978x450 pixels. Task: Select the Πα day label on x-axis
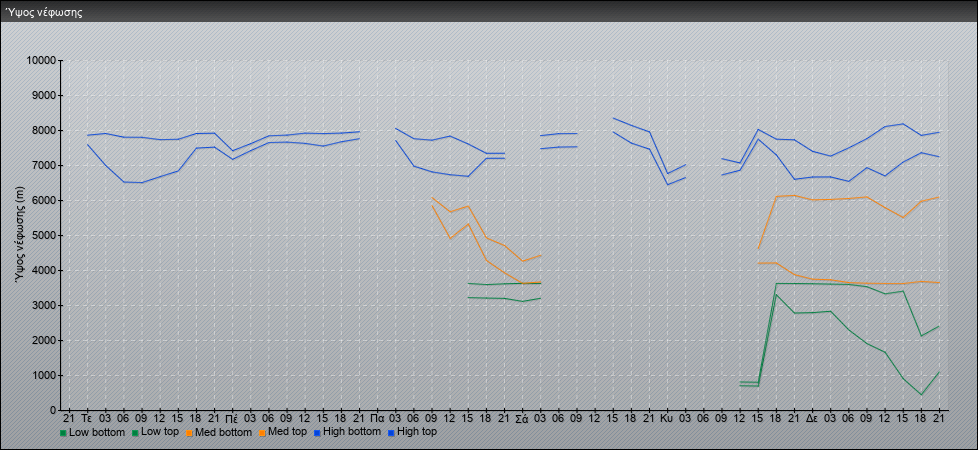pyautogui.click(x=377, y=417)
